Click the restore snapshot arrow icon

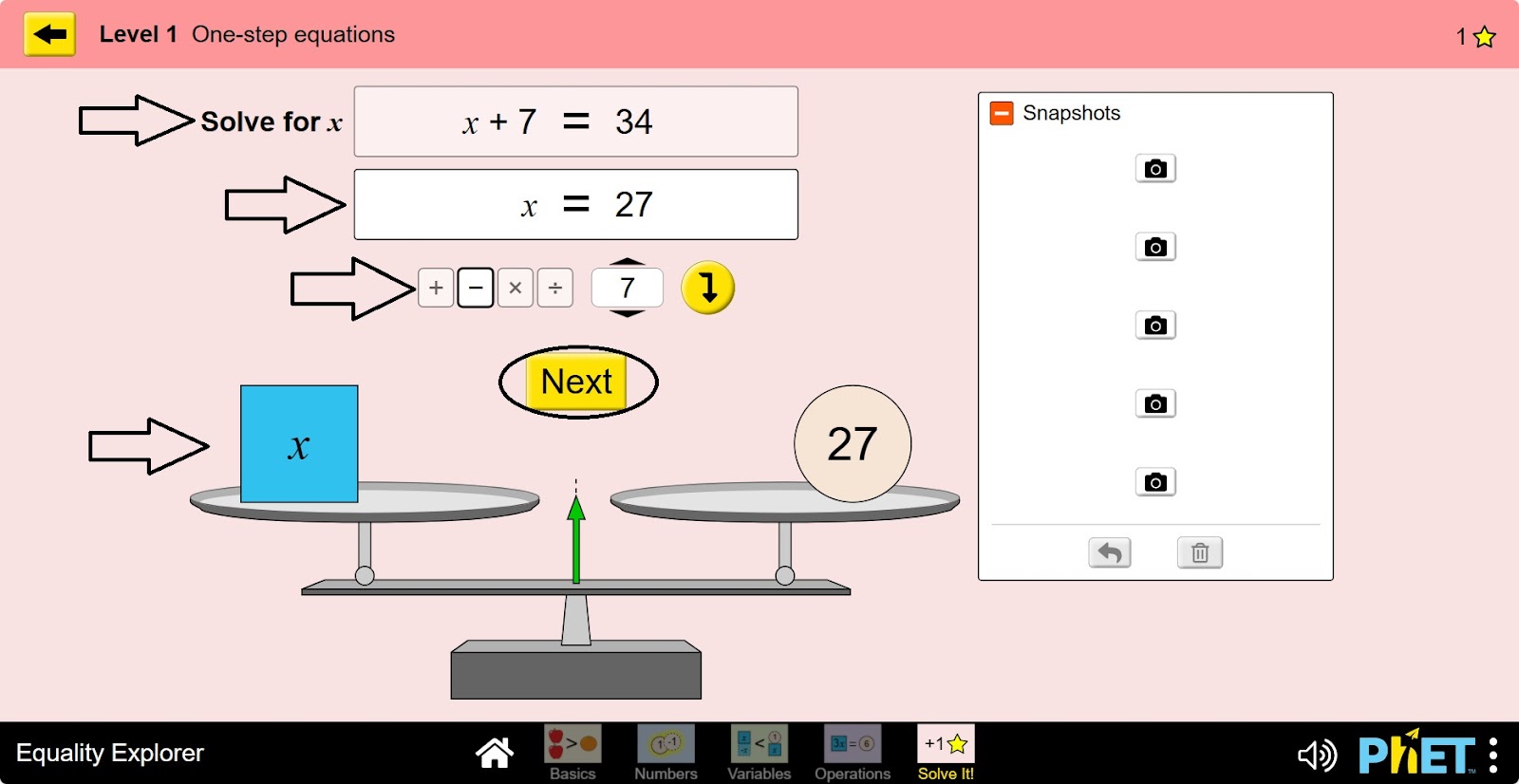pos(1109,552)
